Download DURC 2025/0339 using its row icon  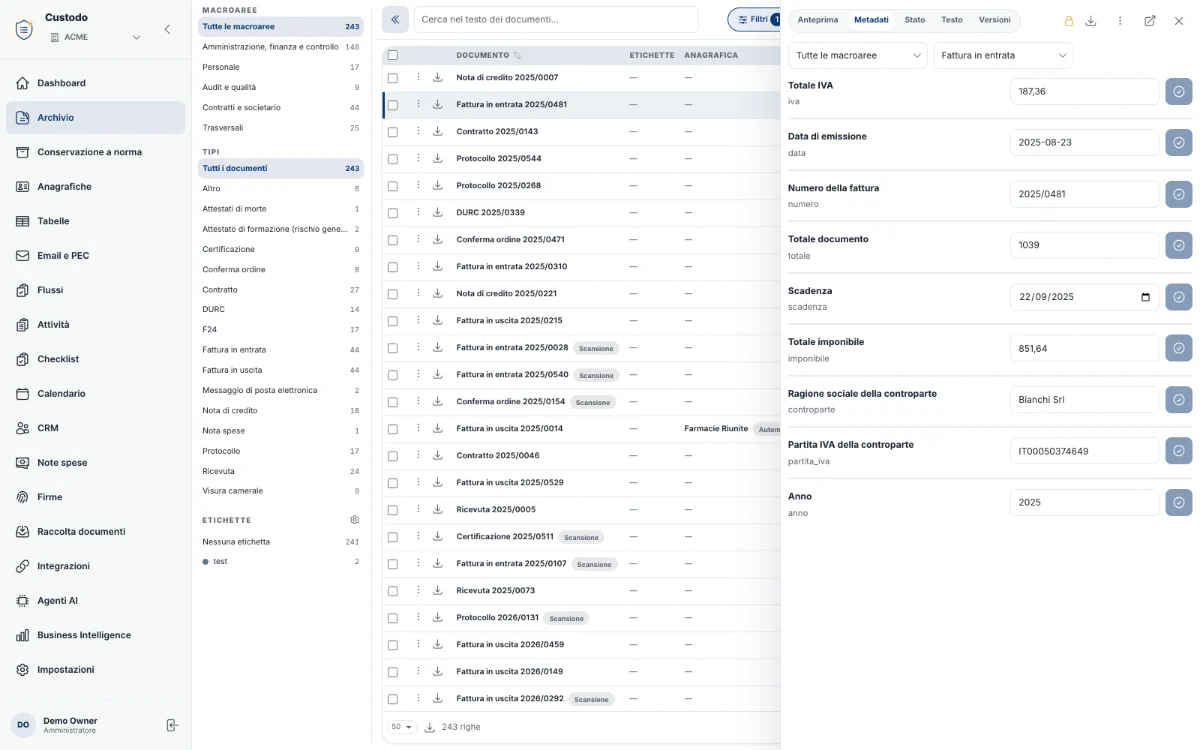pyautogui.click(x=437, y=212)
